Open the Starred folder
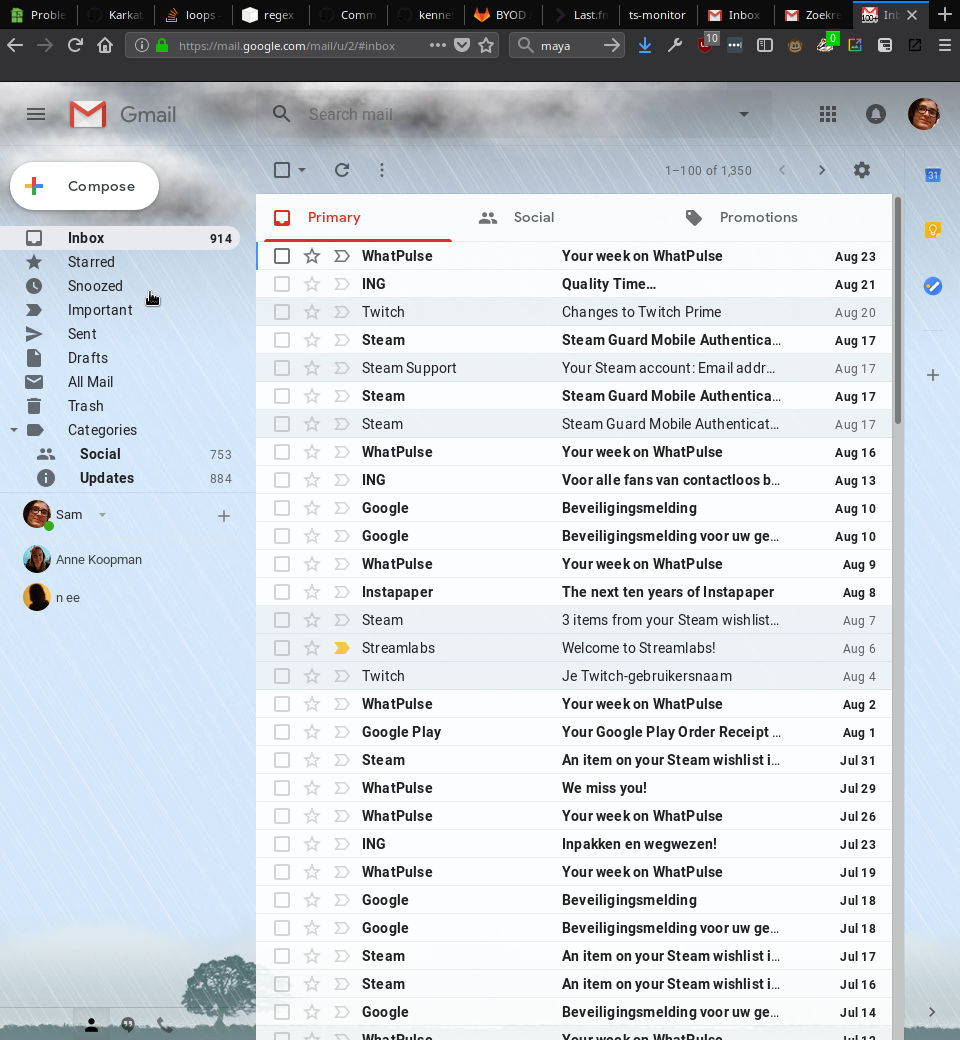The image size is (960, 1040). [x=91, y=262]
